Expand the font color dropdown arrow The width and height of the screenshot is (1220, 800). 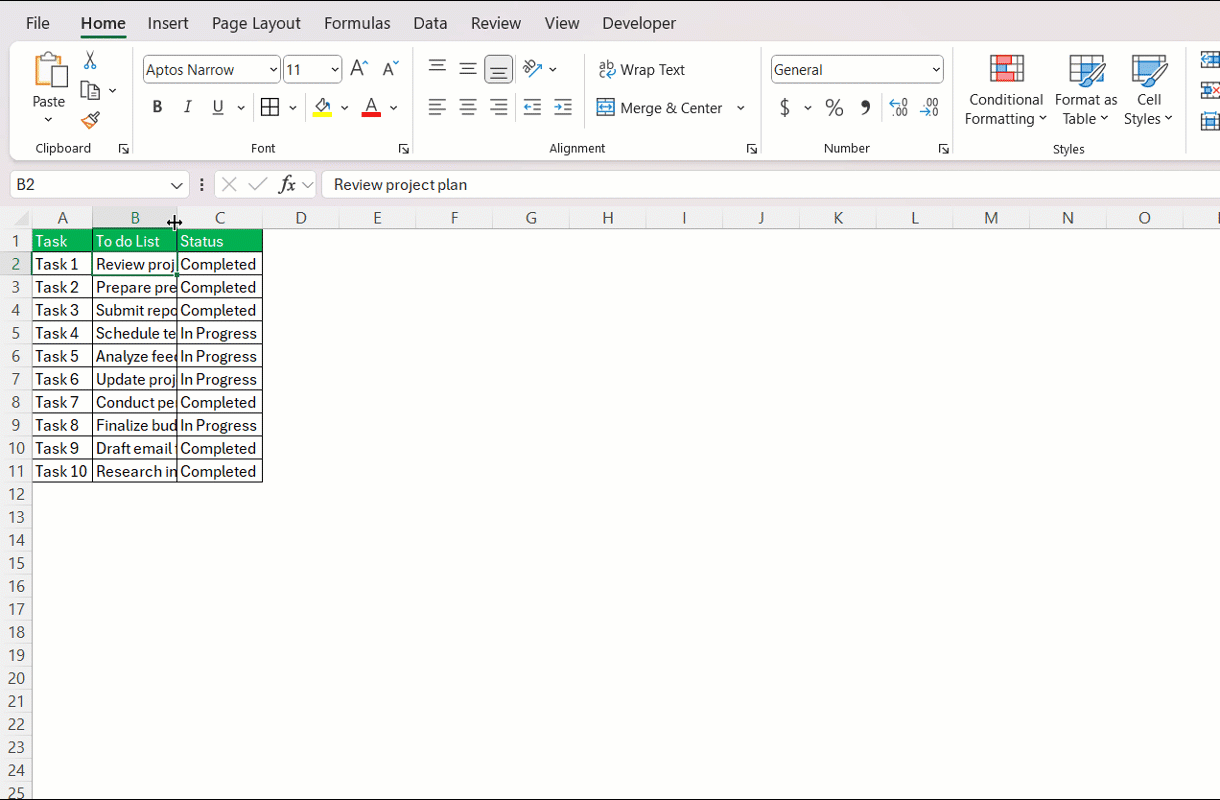pos(393,107)
